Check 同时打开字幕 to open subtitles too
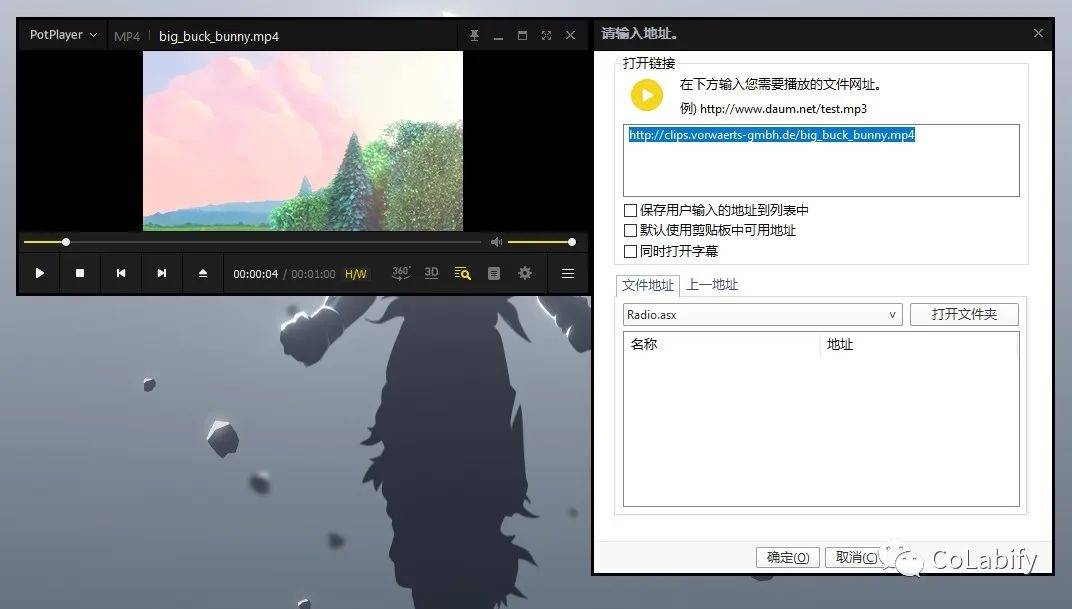The height and width of the screenshot is (609, 1072). (x=630, y=249)
